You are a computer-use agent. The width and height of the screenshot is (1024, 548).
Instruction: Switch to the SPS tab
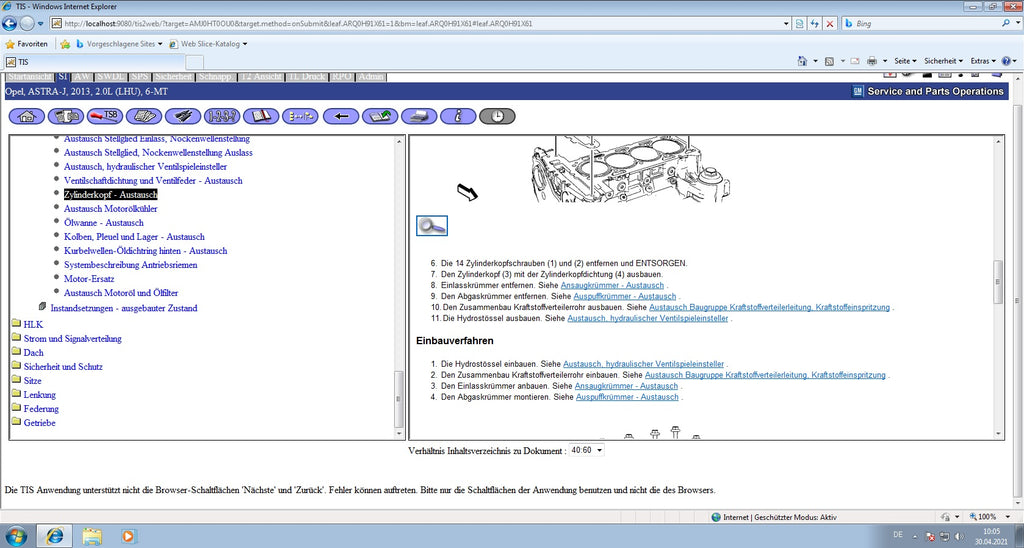(139, 76)
